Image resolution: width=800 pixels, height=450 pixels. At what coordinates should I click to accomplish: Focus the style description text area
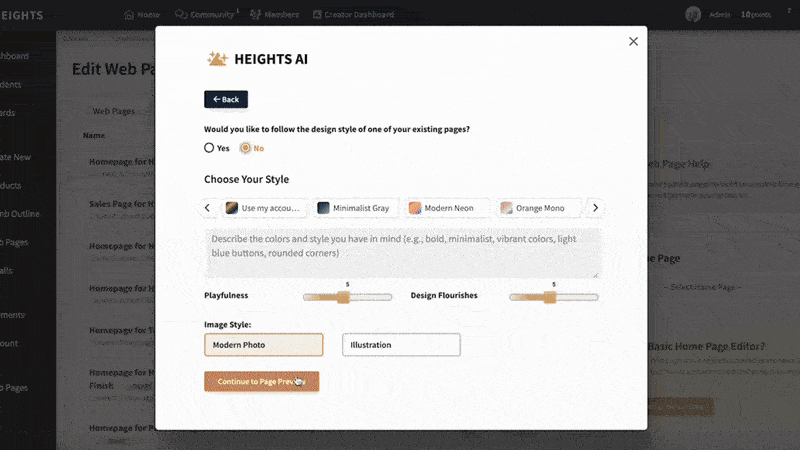403,253
